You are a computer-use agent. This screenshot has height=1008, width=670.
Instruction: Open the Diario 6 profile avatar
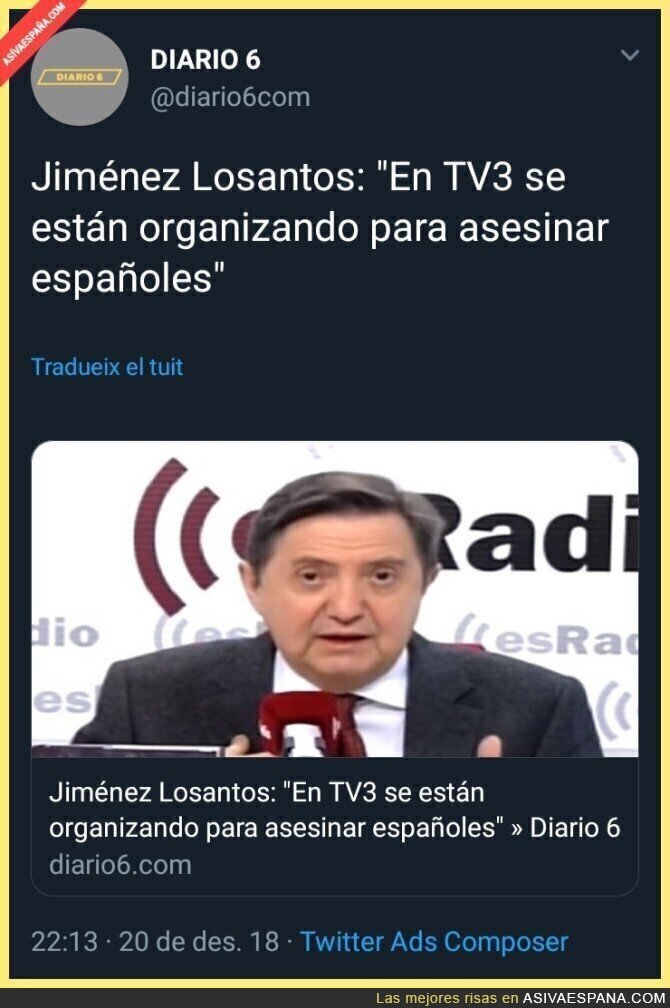[80, 77]
